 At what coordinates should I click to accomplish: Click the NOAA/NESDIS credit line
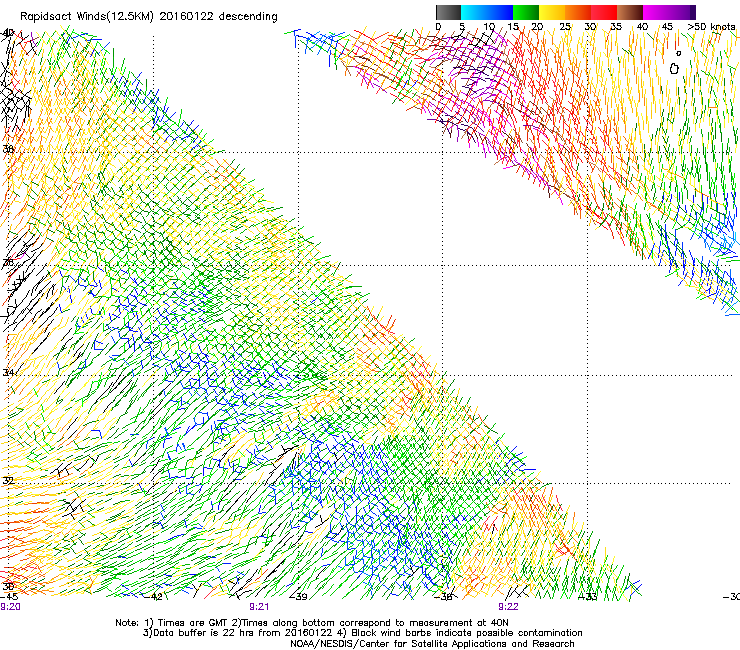pos(432,644)
